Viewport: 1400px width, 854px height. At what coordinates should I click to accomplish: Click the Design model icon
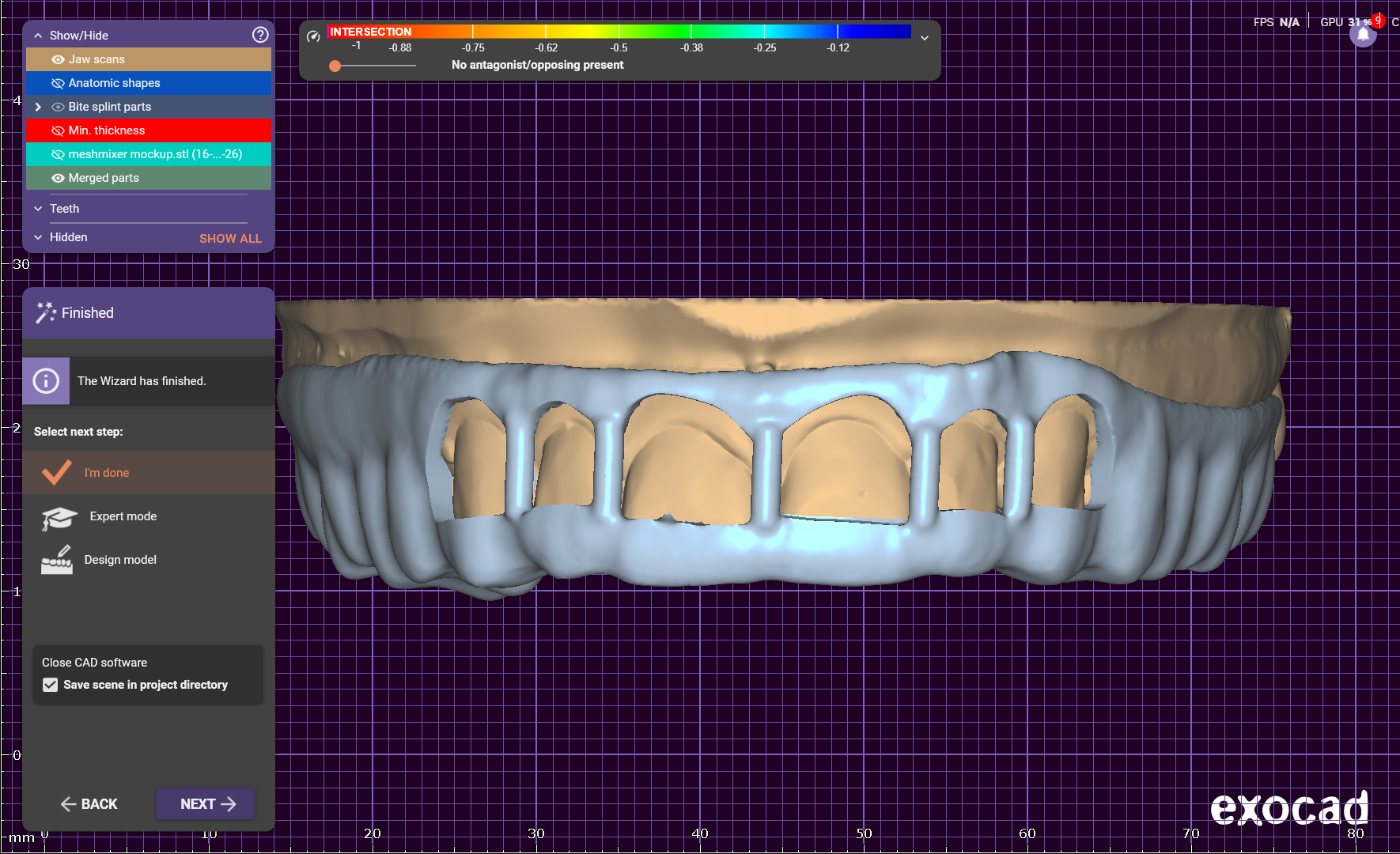[57, 560]
